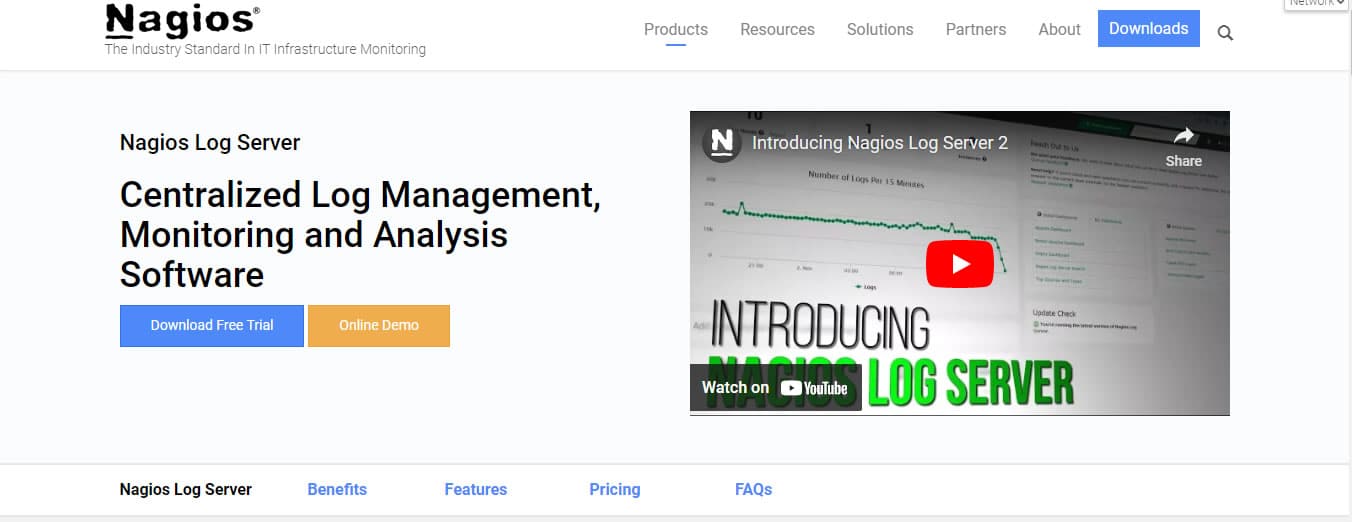Click the Centralized Log Management headline
The width and height of the screenshot is (1352, 522).
tap(360, 234)
